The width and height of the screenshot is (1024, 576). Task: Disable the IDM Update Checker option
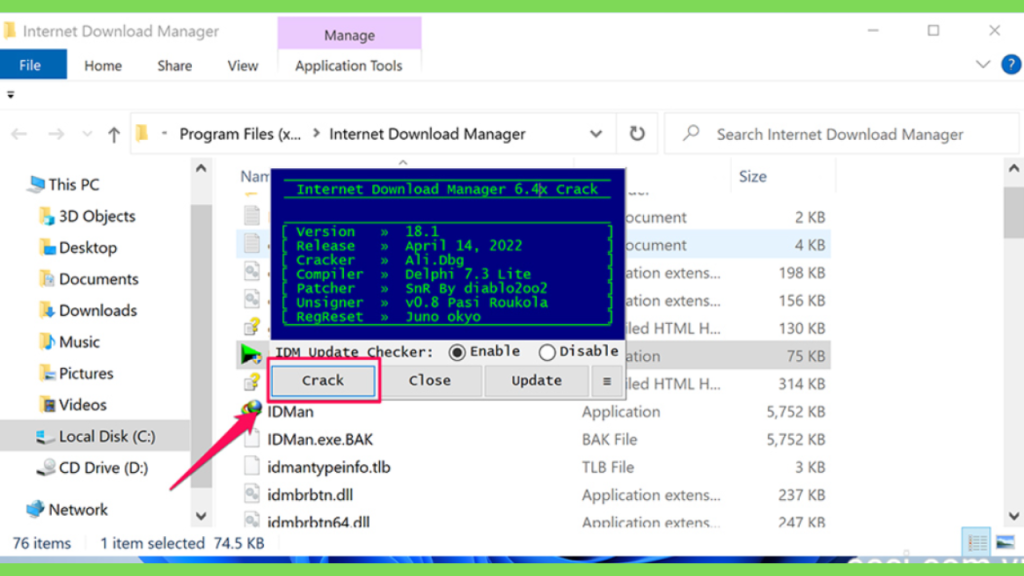[547, 352]
